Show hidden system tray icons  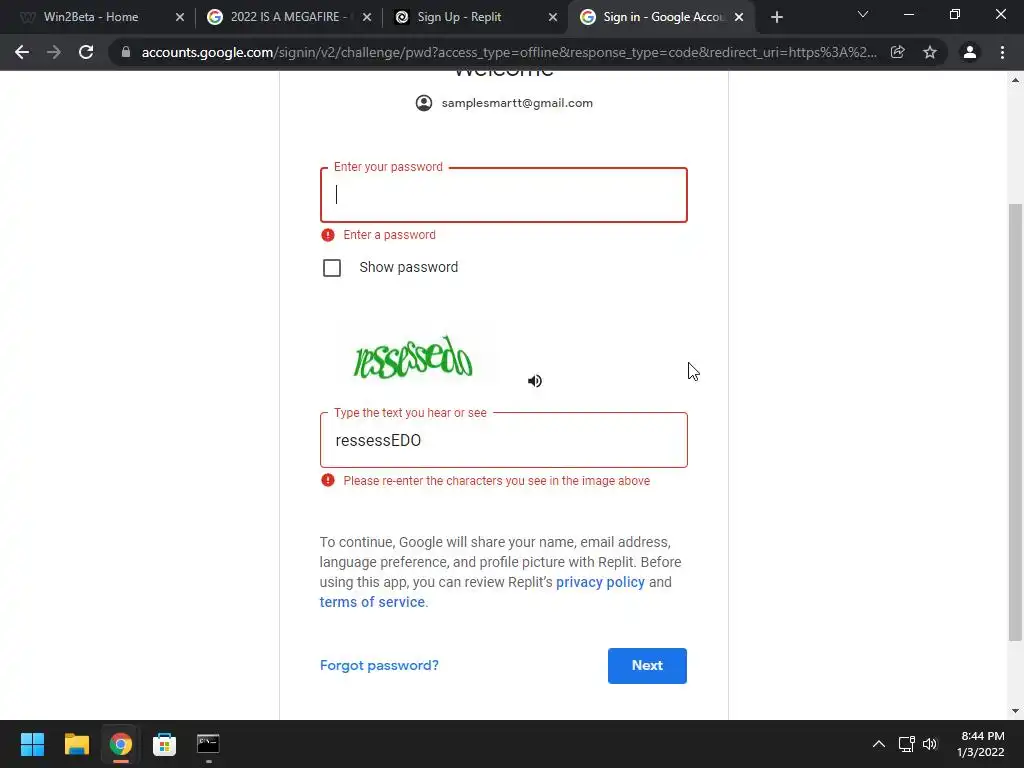click(879, 744)
